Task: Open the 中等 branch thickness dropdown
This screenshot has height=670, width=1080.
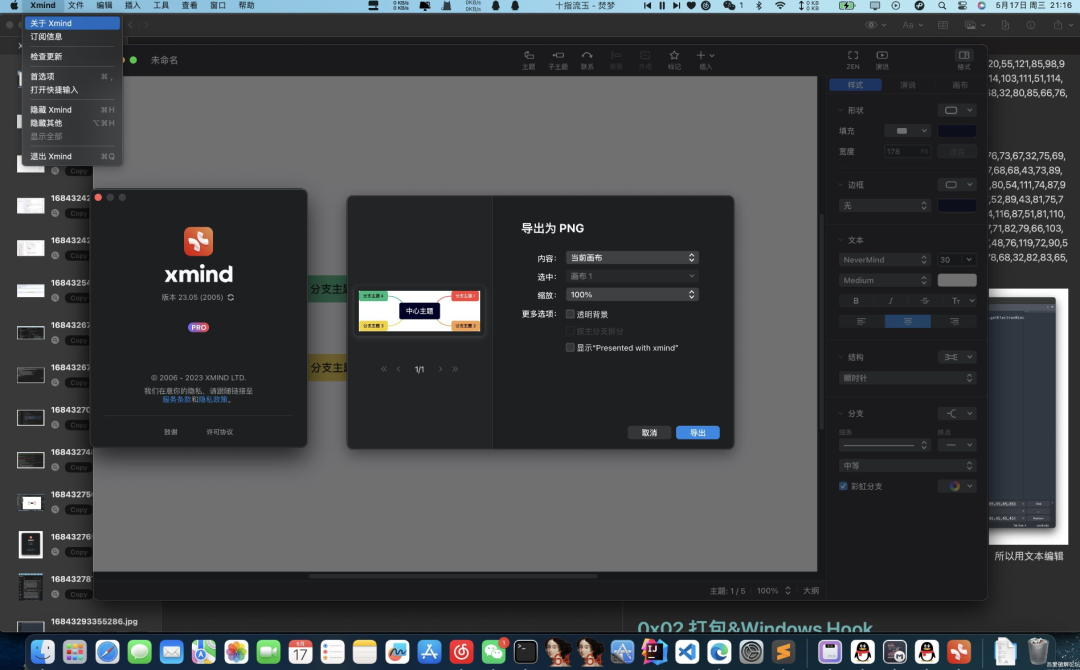Action: 907,465
